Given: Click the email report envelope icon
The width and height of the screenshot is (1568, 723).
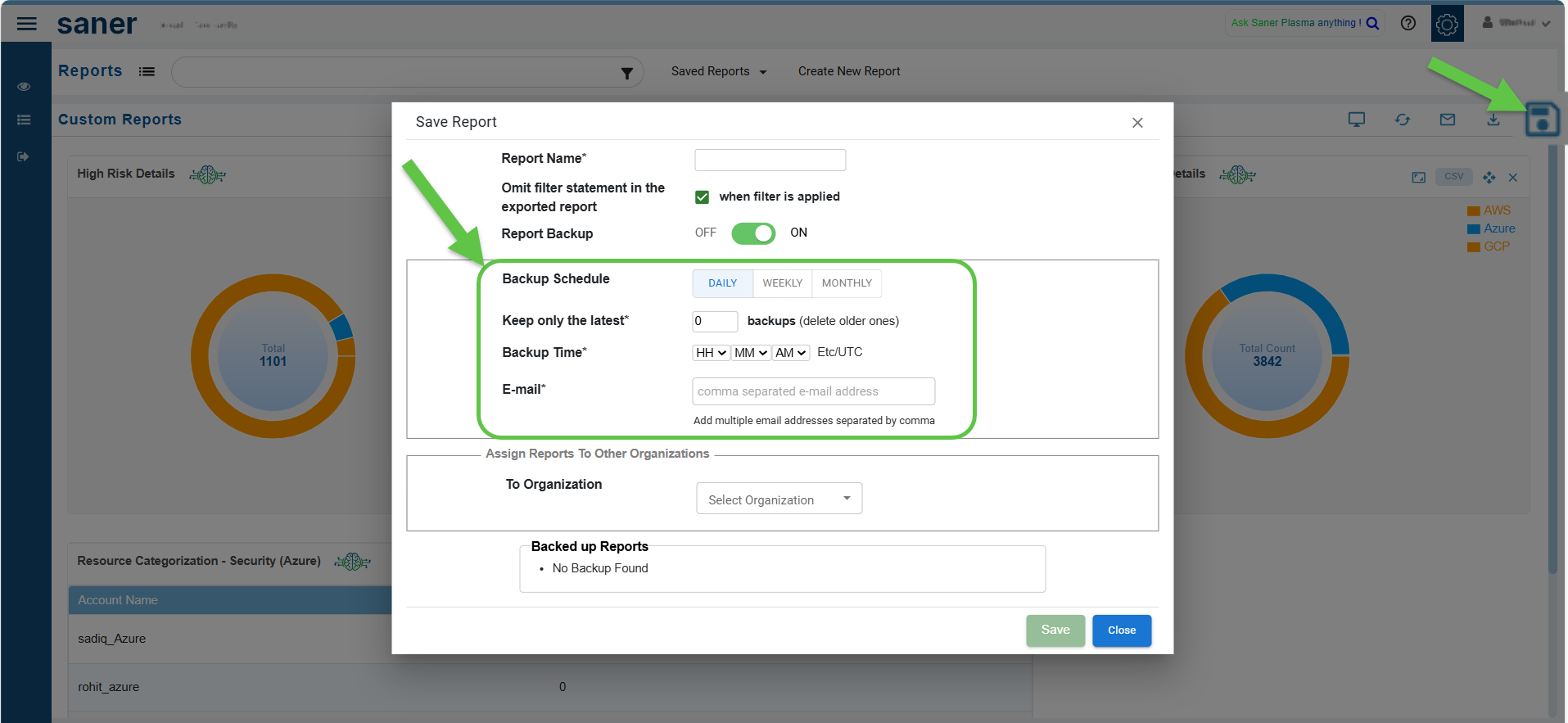Looking at the screenshot, I should (x=1448, y=120).
